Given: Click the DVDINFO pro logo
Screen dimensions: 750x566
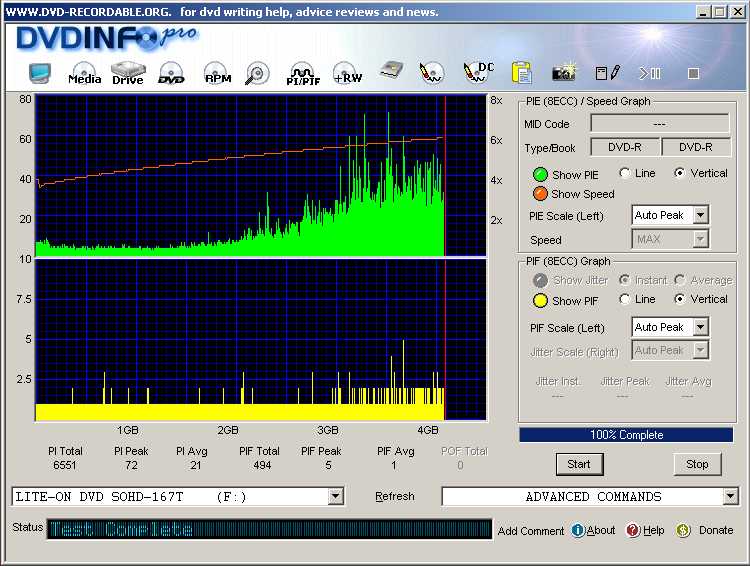Looking at the screenshot, I should click(106, 37).
